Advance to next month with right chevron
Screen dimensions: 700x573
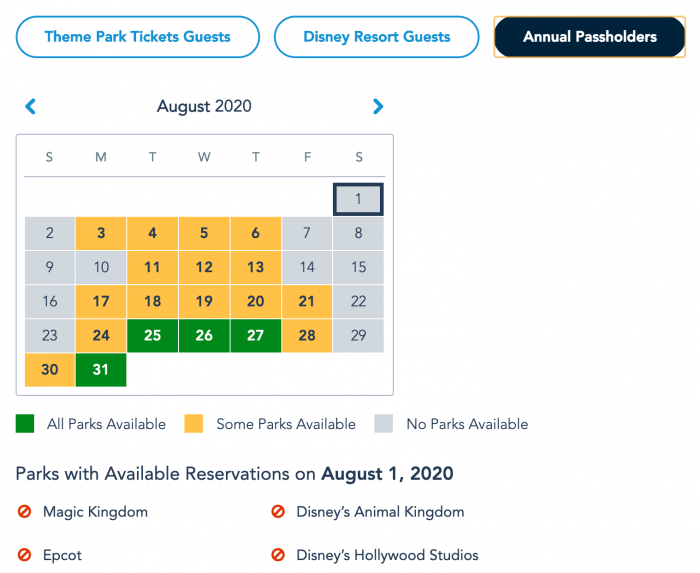pos(378,106)
